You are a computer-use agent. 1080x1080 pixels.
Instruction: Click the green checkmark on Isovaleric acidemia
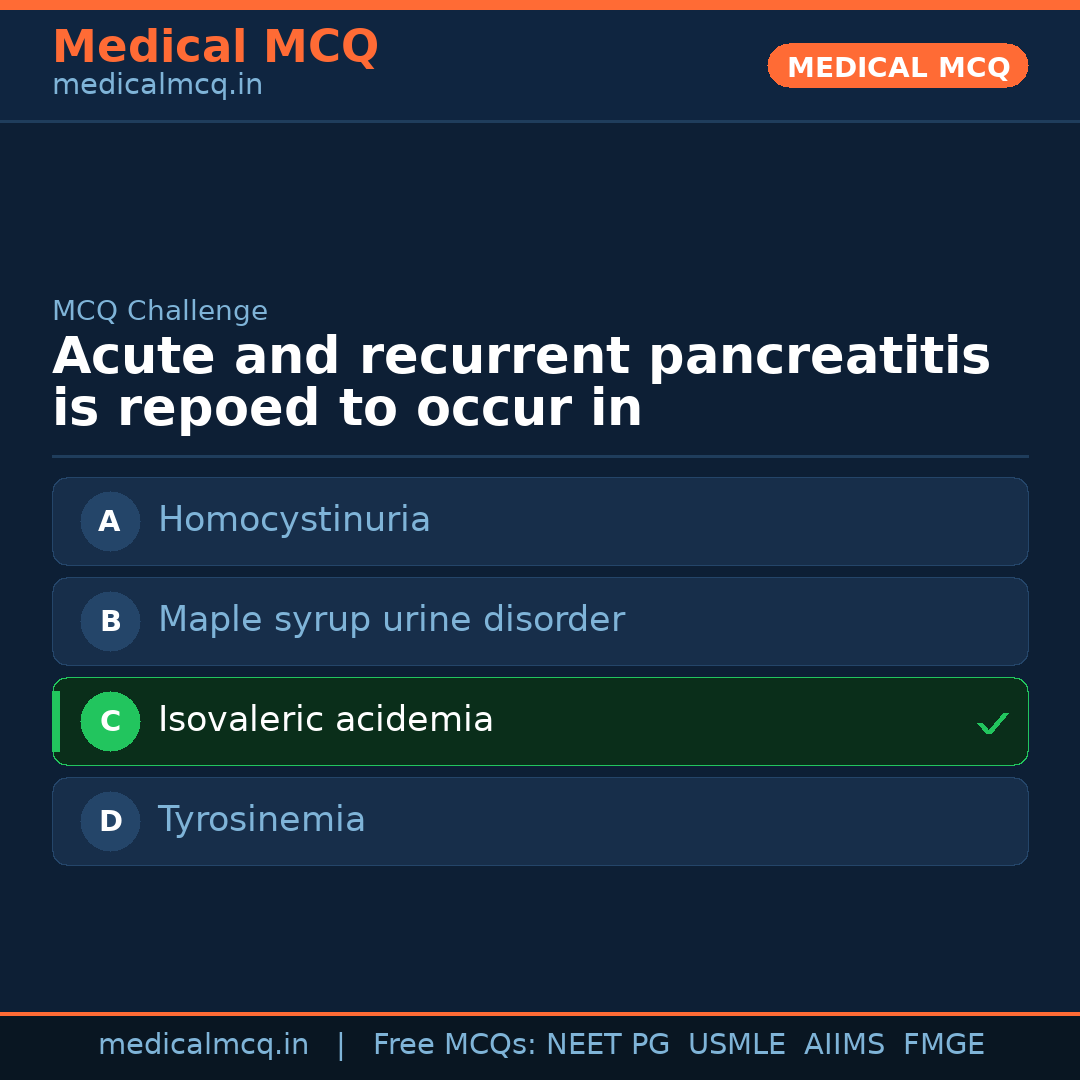click(992, 723)
